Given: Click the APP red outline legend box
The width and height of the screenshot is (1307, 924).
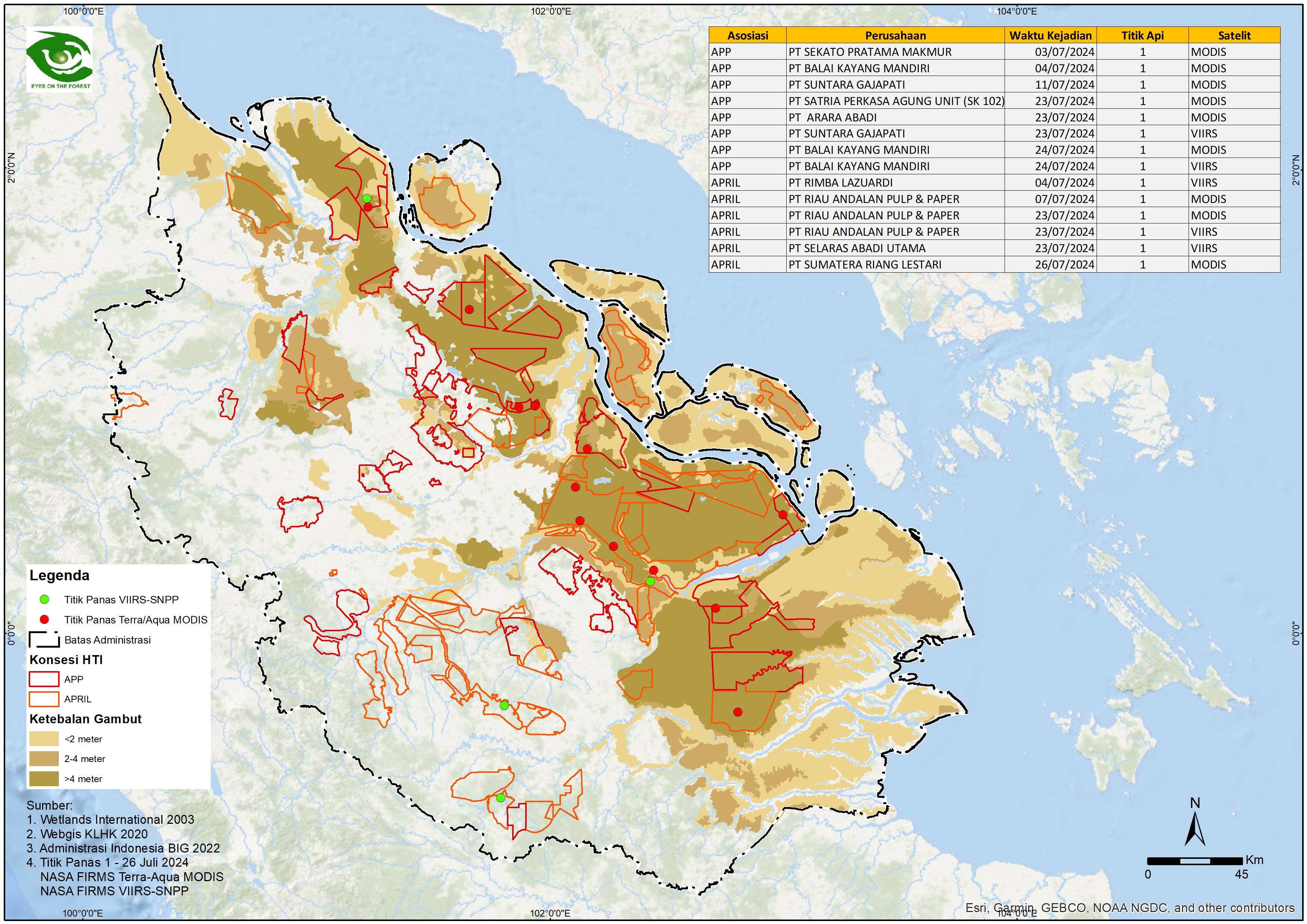Looking at the screenshot, I should (44, 679).
